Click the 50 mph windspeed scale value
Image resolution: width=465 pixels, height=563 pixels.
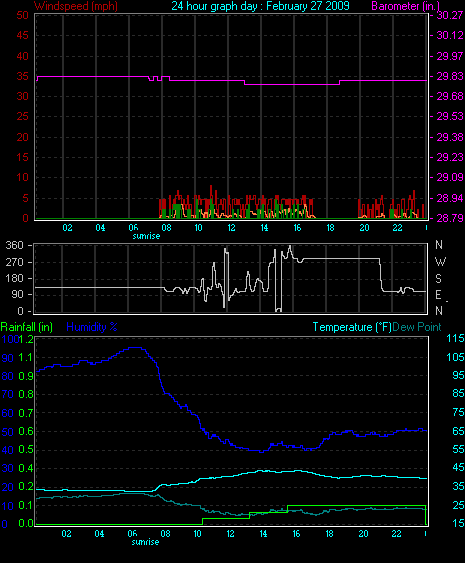(x=22, y=15)
